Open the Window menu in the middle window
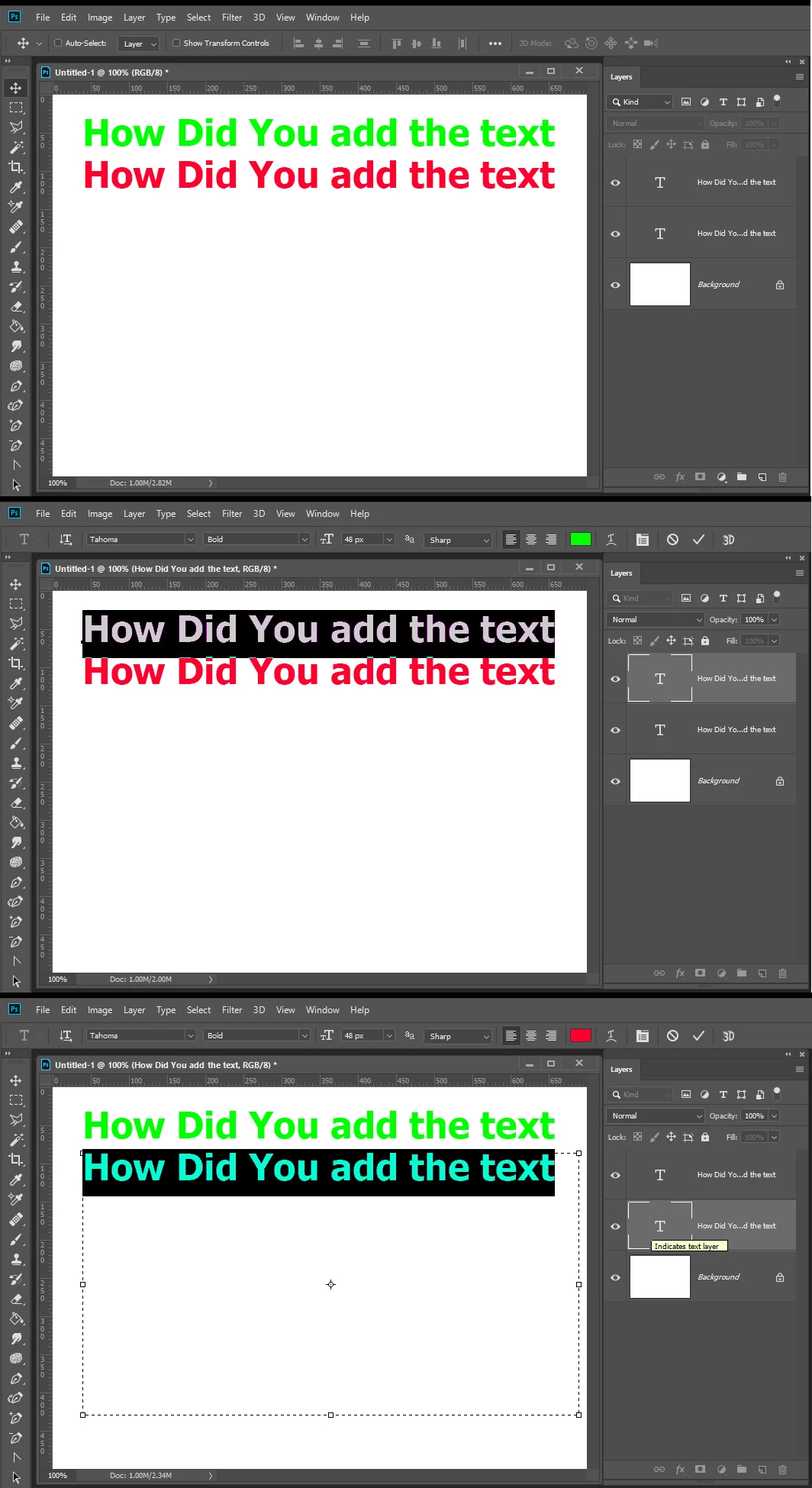Image resolution: width=812 pixels, height=1488 pixels. [322, 514]
